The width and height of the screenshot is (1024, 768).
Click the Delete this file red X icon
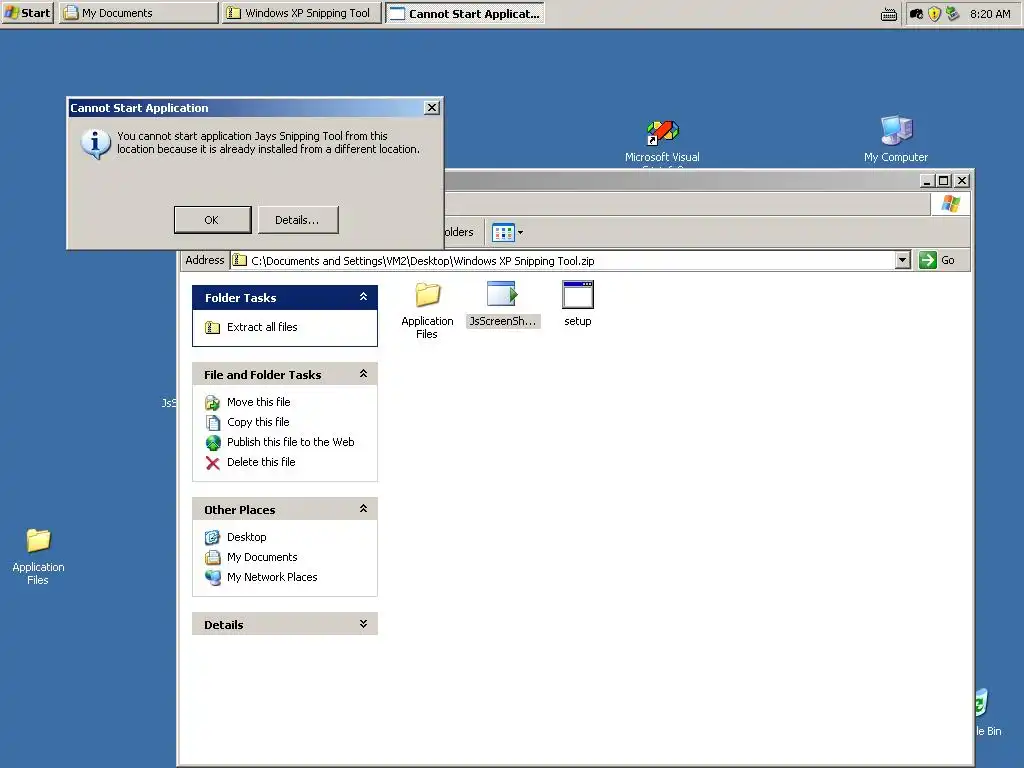pos(212,463)
